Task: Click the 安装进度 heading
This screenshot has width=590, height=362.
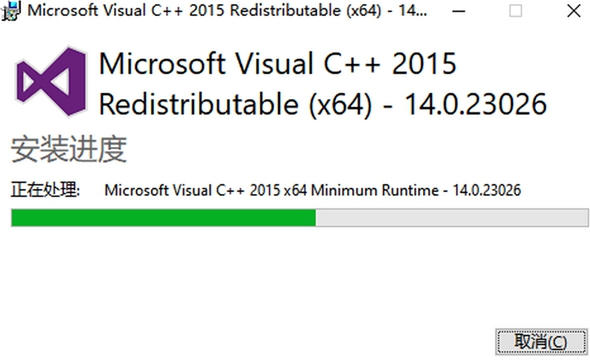Action: (x=69, y=149)
